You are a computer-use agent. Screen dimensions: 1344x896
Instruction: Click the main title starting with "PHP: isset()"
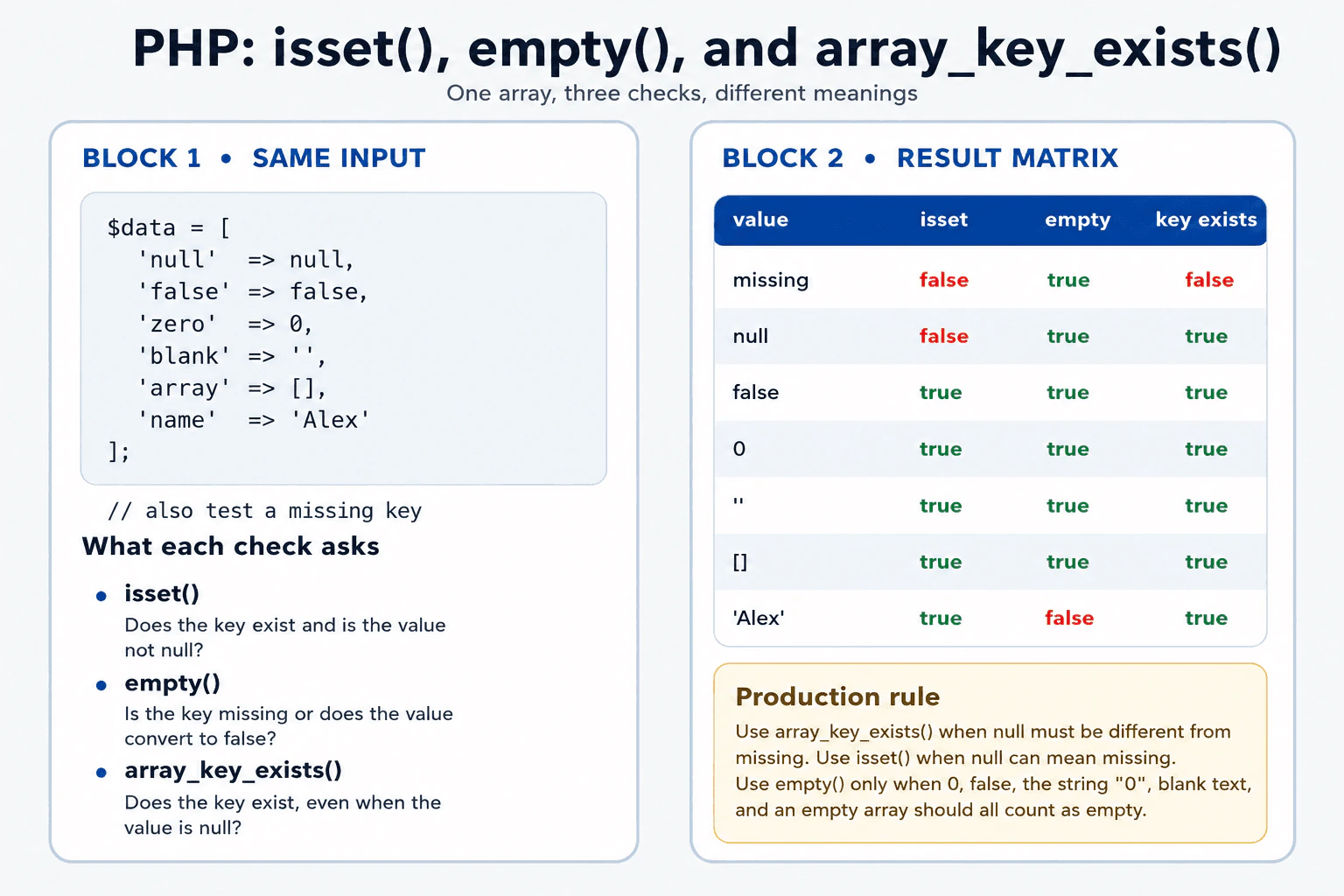pos(706,49)
